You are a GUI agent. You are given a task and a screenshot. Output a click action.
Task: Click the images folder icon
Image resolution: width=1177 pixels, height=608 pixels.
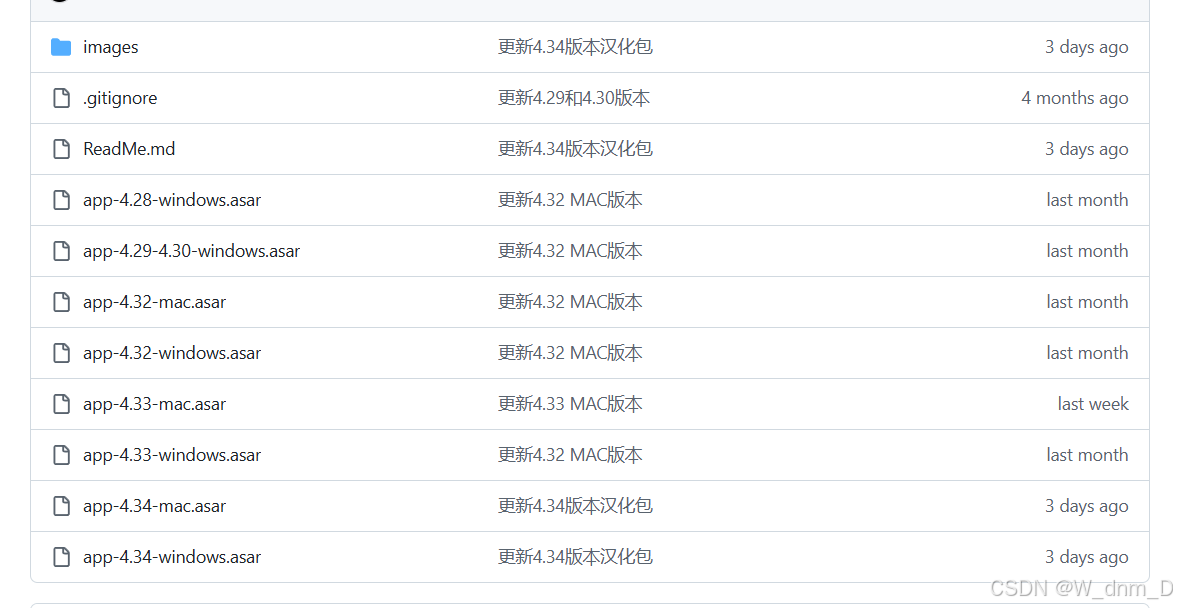click(x=61, y=47)
